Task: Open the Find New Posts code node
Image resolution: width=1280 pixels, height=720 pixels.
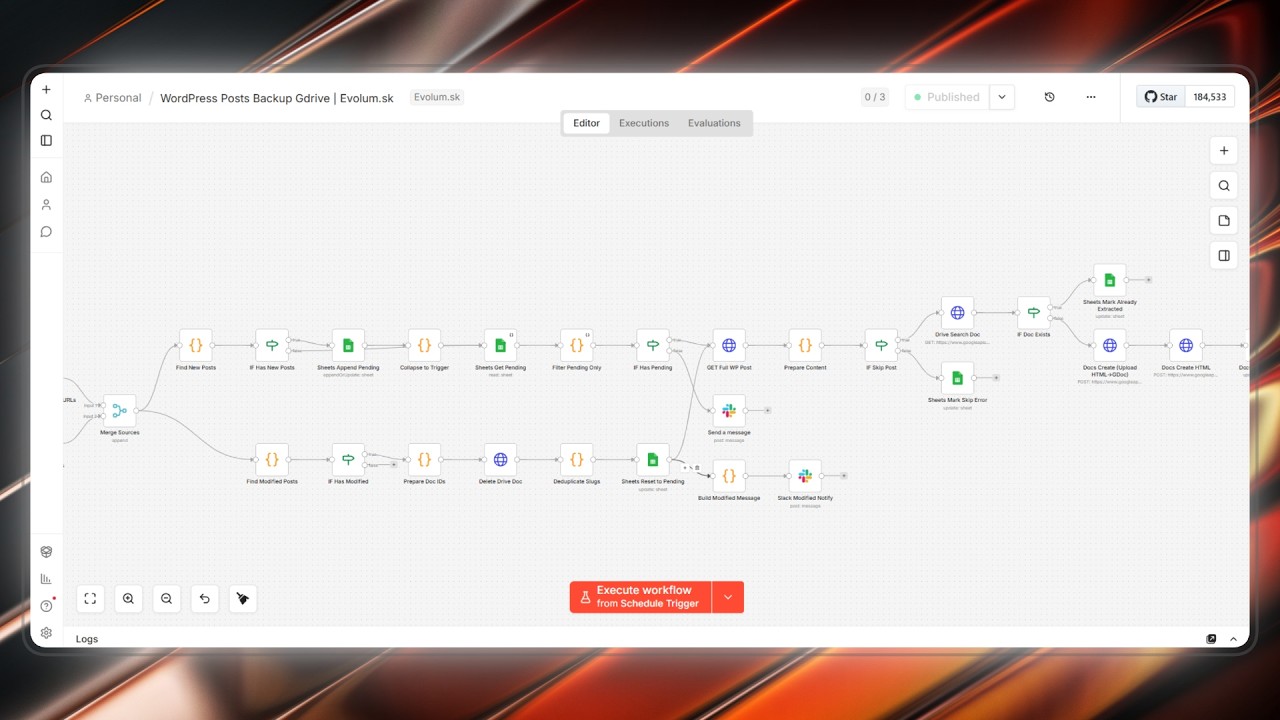Action: [196, 345]
